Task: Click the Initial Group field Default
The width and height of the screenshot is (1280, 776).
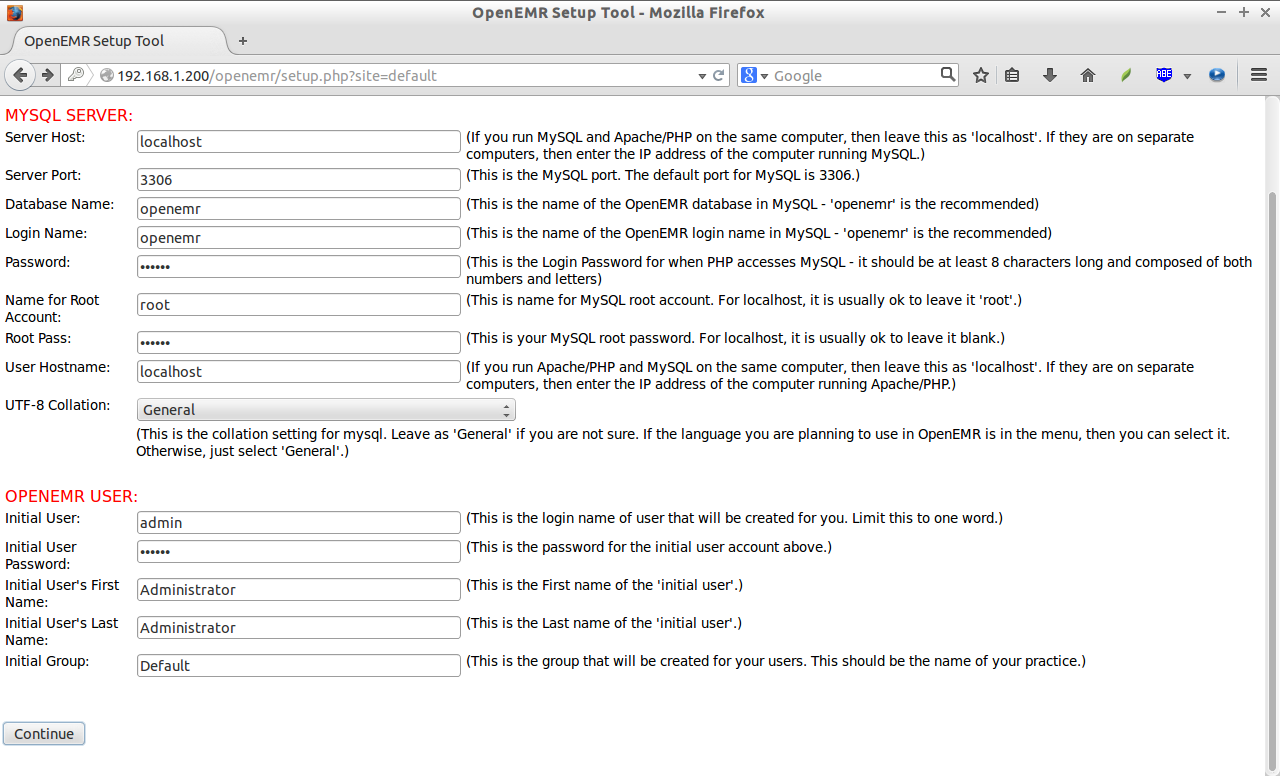Action: 299,666
